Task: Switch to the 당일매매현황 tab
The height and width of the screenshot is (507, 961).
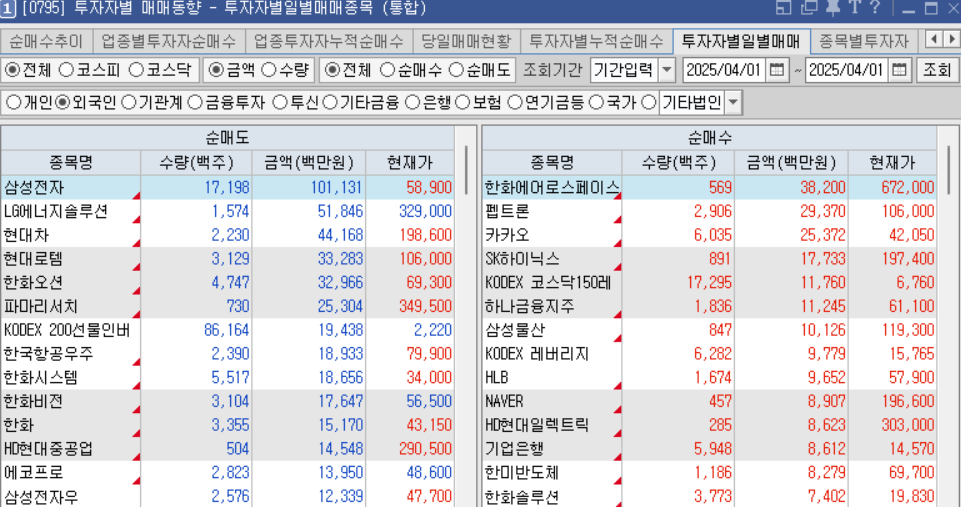Action: click(x=466, y=41)
